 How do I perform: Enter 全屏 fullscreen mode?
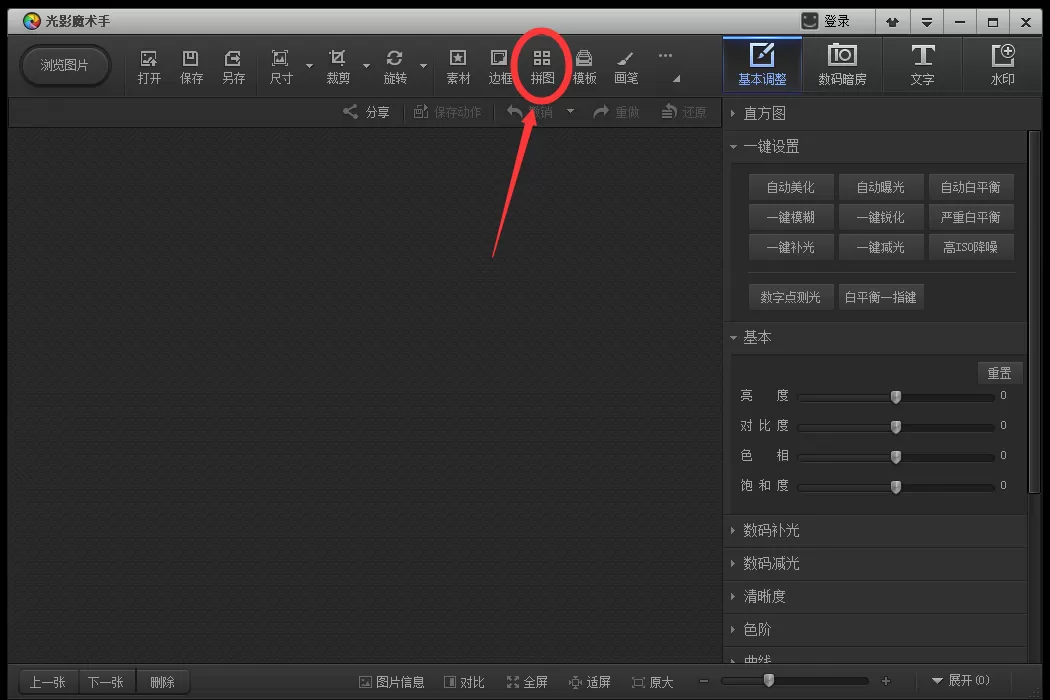tap(527, 682)
